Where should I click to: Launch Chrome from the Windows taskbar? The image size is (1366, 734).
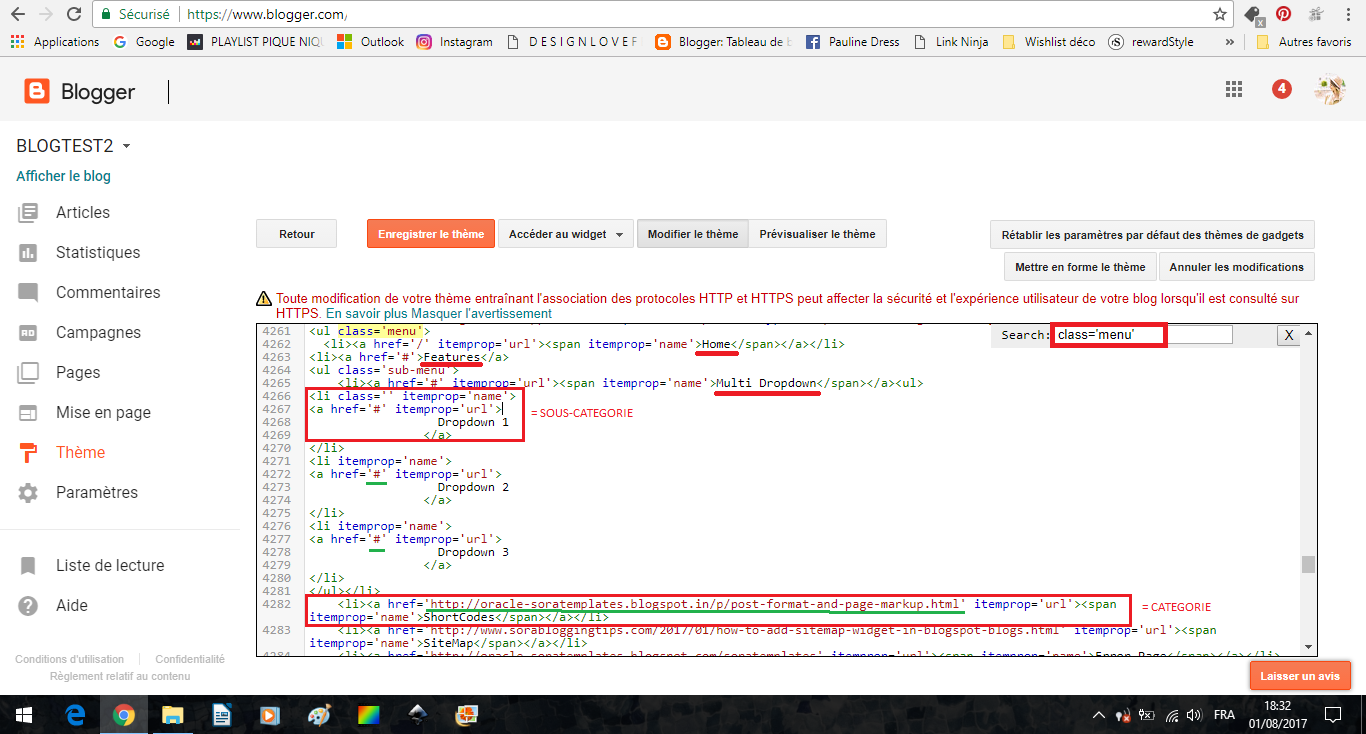click(124, 715)
